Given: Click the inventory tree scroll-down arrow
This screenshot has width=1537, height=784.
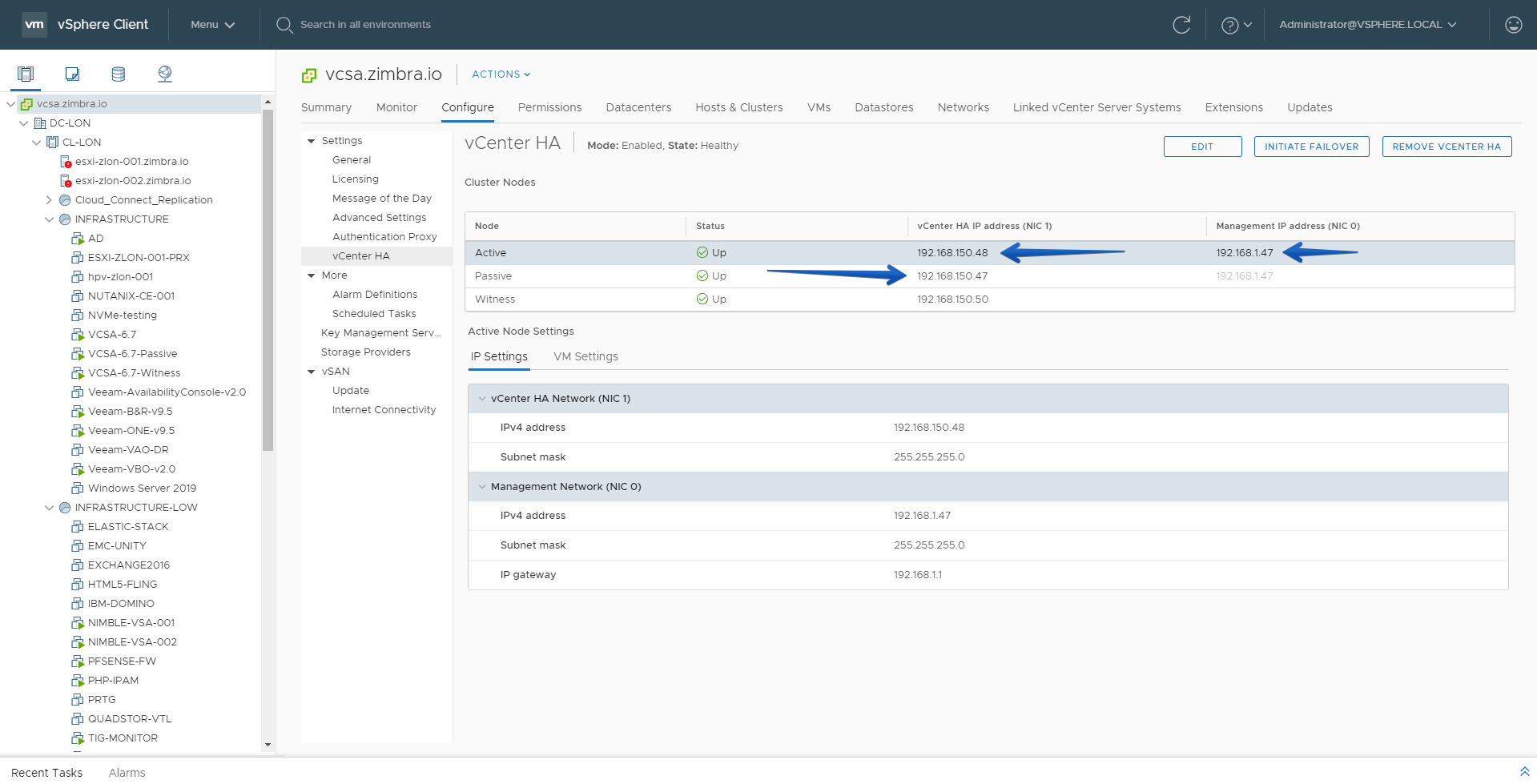Looking at the screenshot, I should [x=268, y=745].
